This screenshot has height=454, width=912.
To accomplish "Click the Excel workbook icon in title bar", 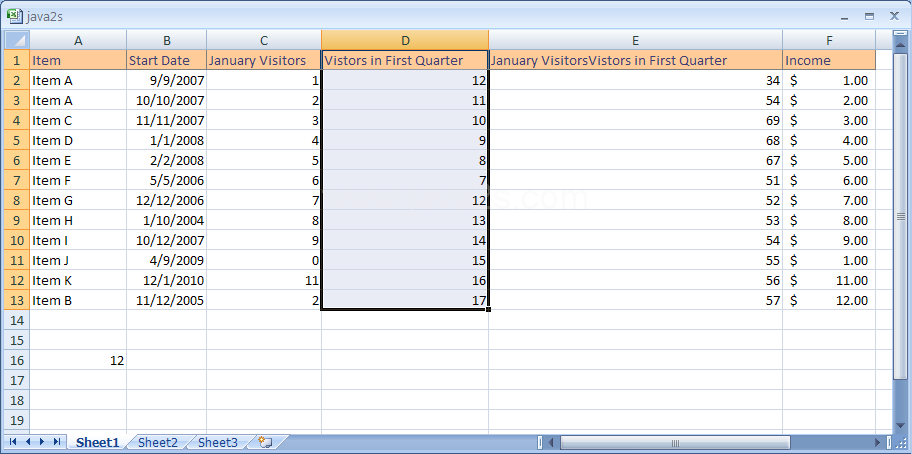I will pos(14,16).
